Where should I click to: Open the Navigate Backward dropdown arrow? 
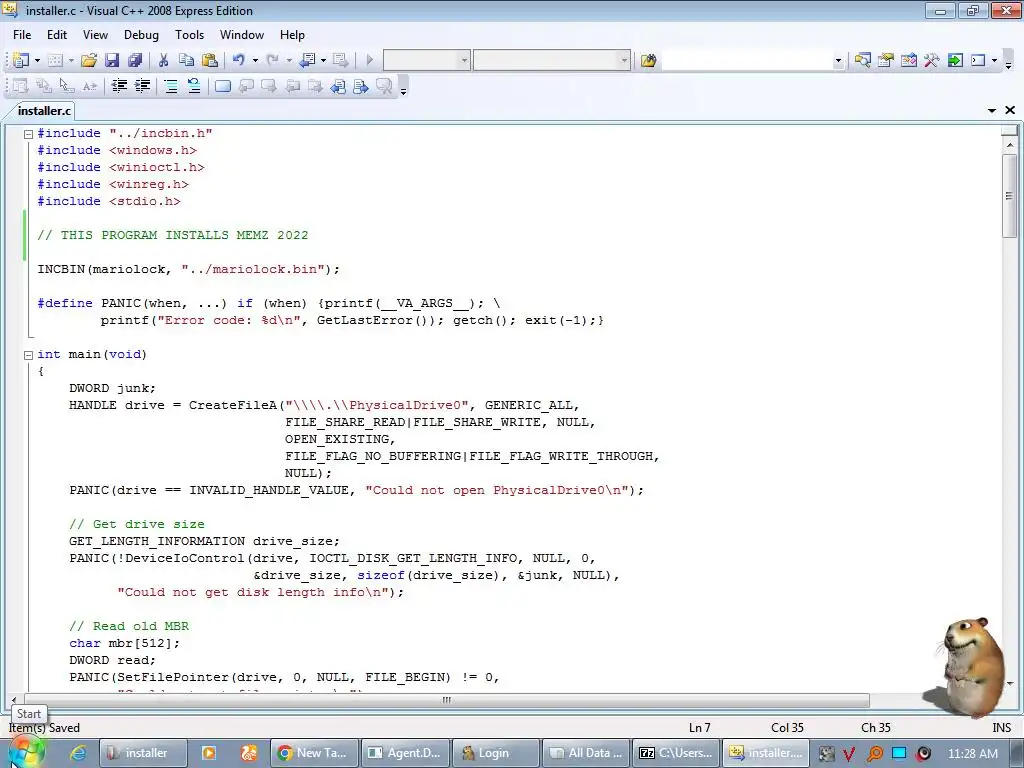(x=323, y=61)
